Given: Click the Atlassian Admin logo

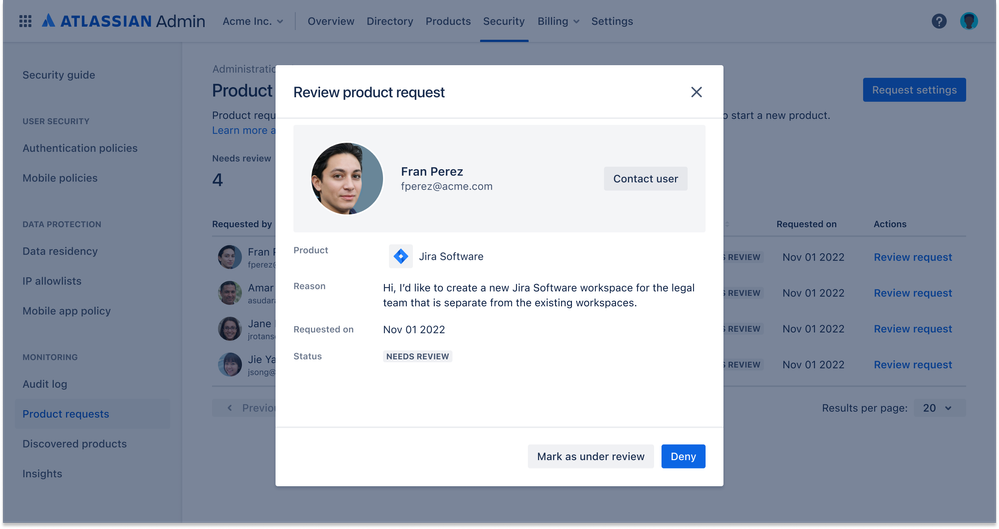Looking at the screenshot, I should pyautogui.click(x=124, y=21).
